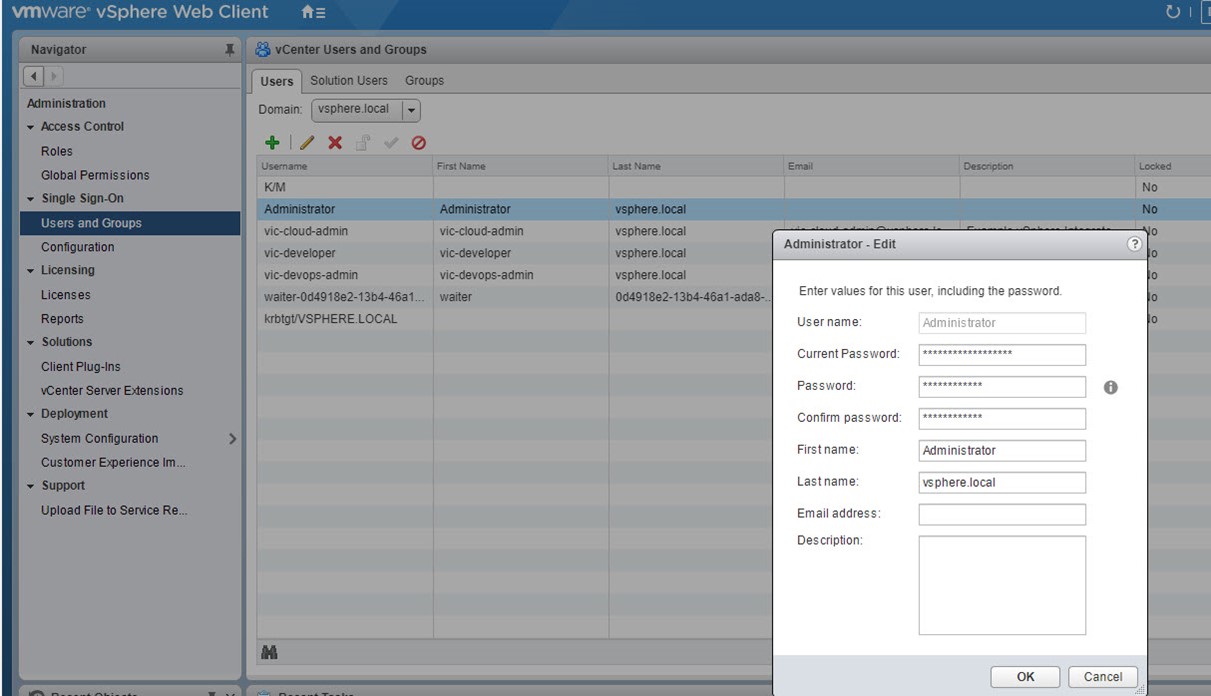Click the Password field
1211x696 pixels.
pyautogui.click(x=1002, y=386)
